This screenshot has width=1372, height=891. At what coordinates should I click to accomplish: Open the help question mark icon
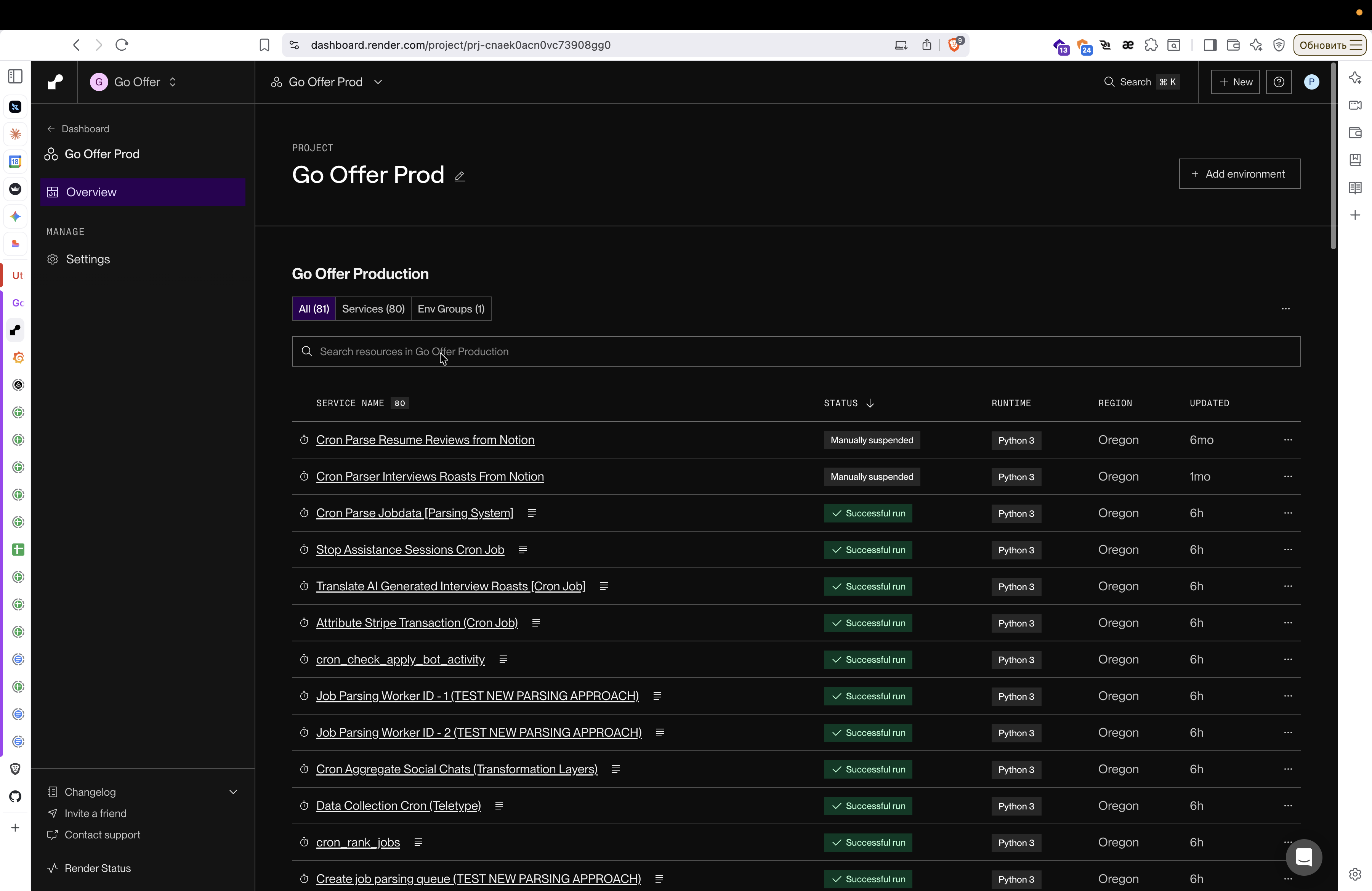(1279, 82)
